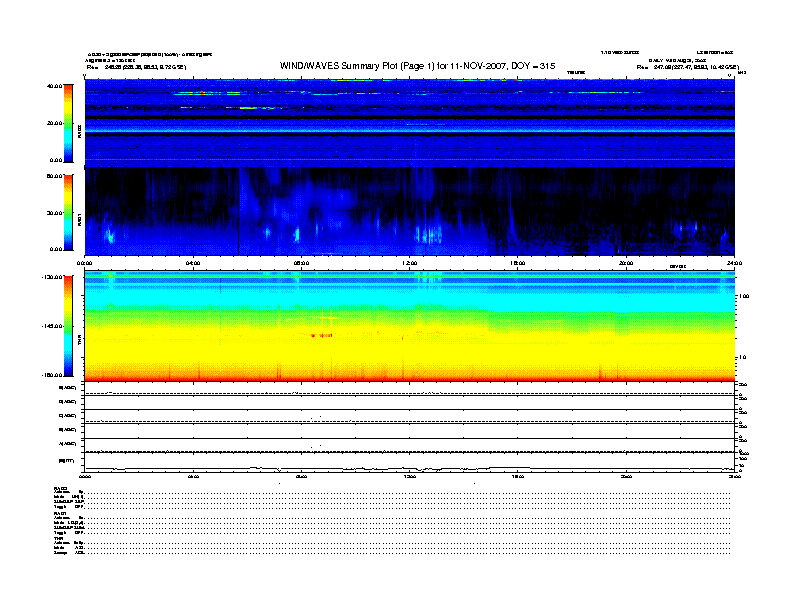Click the 11-NOV-2007 date in the title
This screenshot has width=792, height=612.
point(479,66)
